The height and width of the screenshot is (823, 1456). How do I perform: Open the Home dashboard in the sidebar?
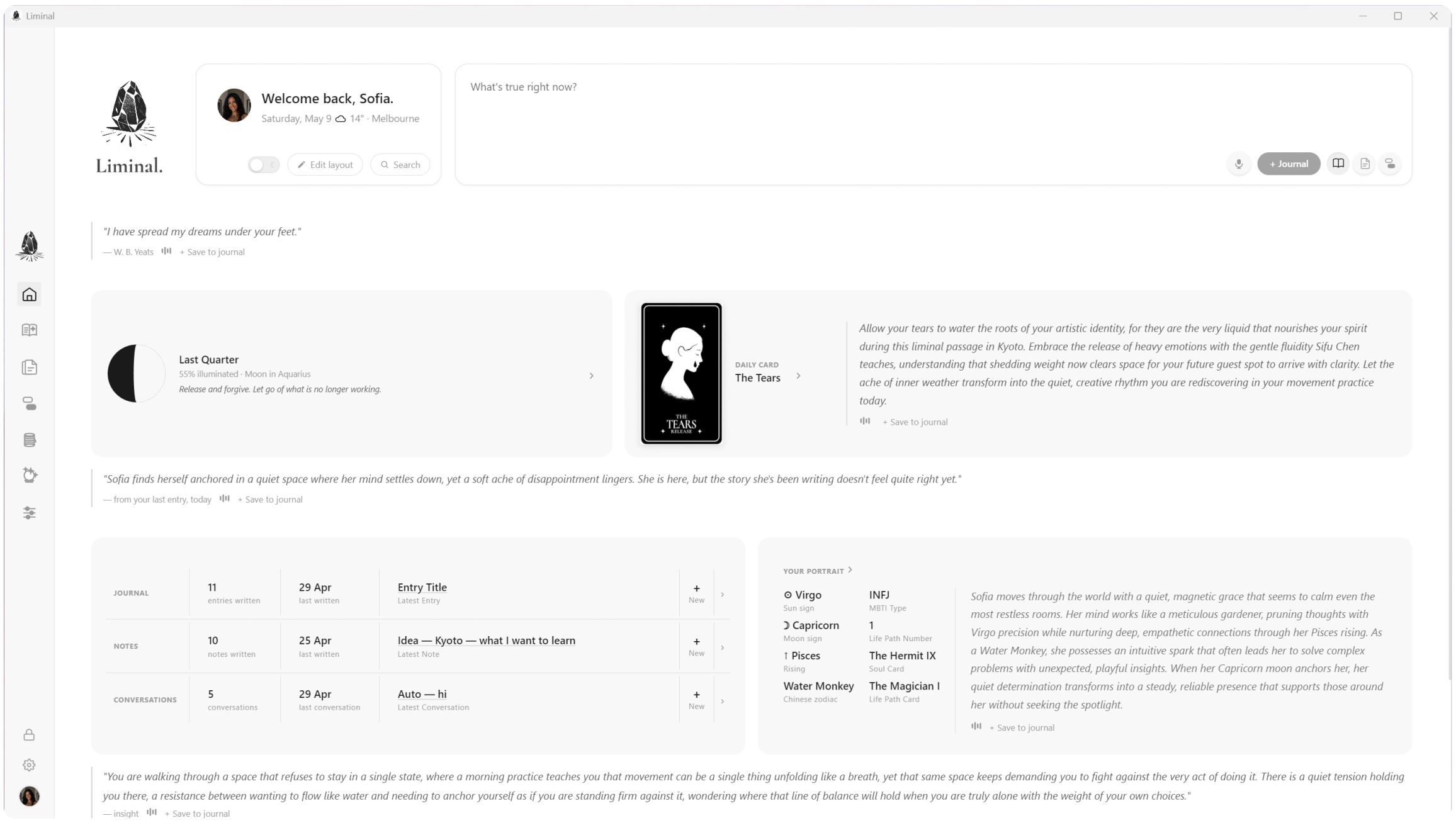tap(29, 294)
